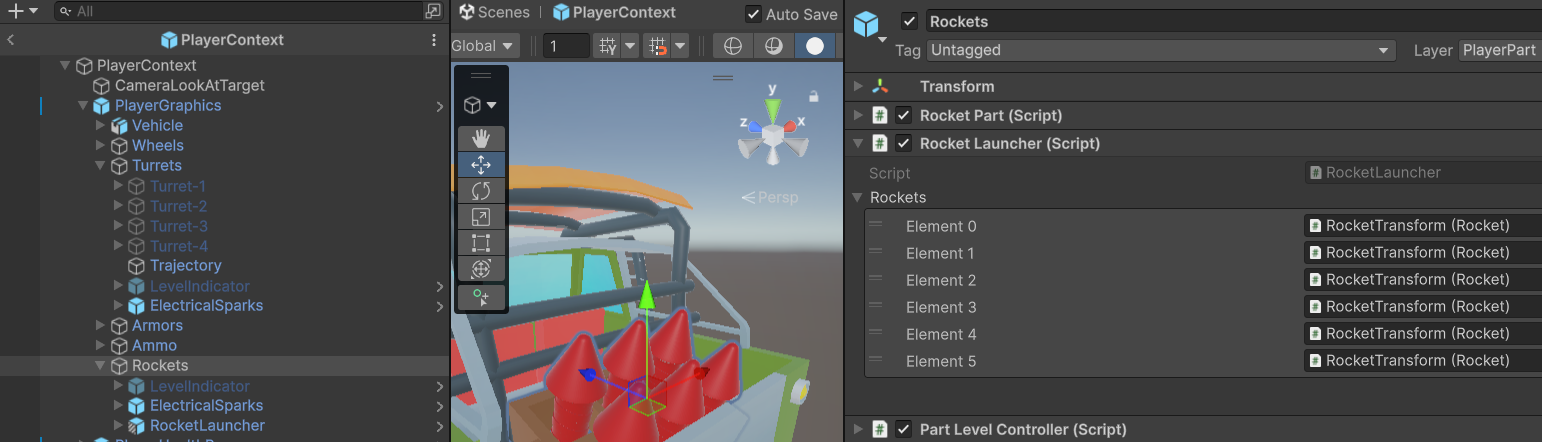Screen dimensions: 1542x442
Task: Click the Persp projection label
Action: tap(770, 197)
